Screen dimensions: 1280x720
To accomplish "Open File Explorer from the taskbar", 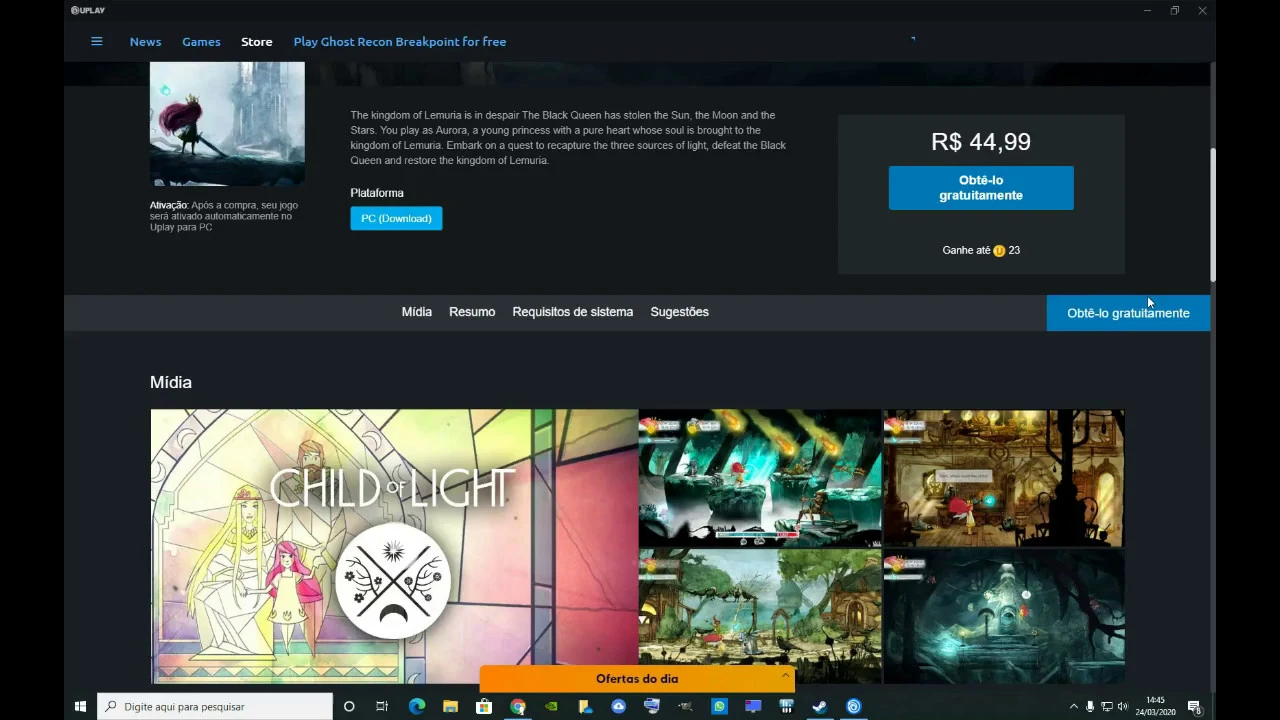I will [450, 706].
